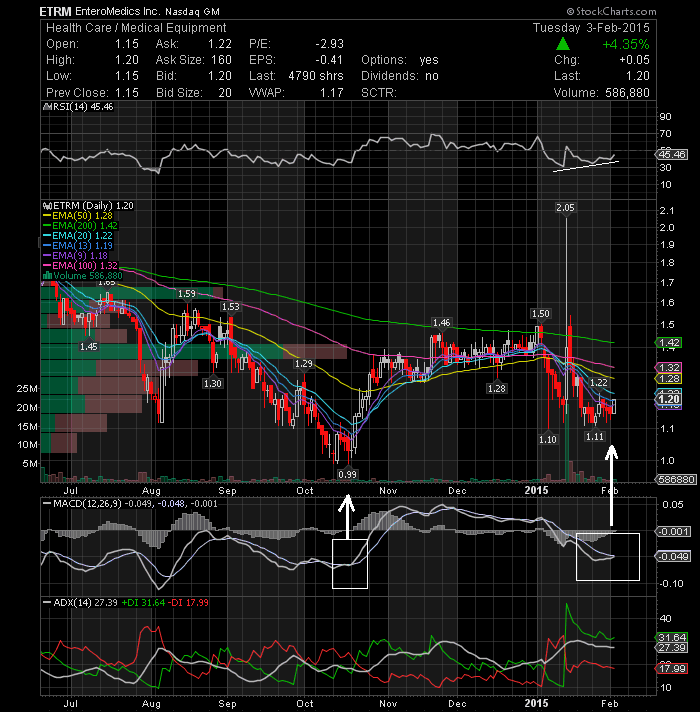Click the RSI(14) indicator legend icon
The width and height of the screenshot is (700, 712).
tap(47, 107)
